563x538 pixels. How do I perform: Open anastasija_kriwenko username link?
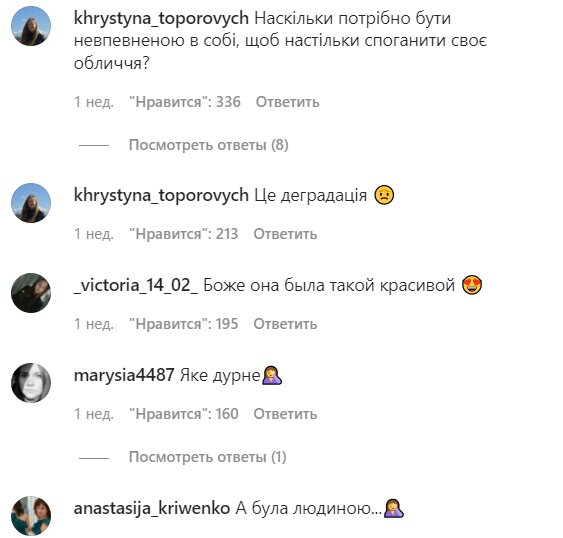pos(152,509)
